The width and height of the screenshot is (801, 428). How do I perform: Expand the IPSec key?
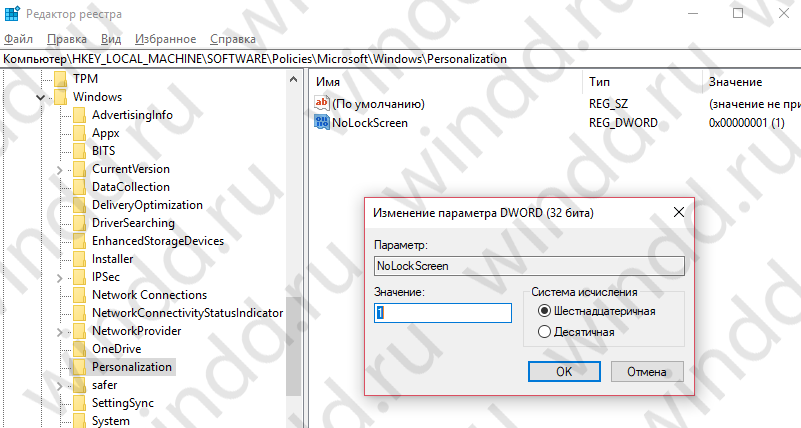[60, 278]
